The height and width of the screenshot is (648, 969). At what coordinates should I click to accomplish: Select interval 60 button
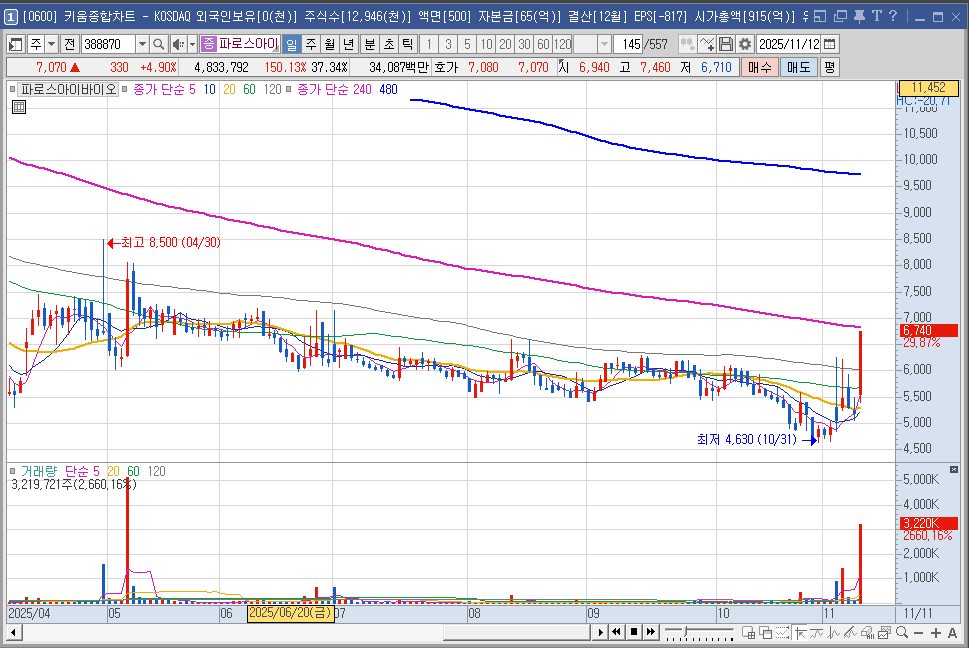click(x=543, y=44)
